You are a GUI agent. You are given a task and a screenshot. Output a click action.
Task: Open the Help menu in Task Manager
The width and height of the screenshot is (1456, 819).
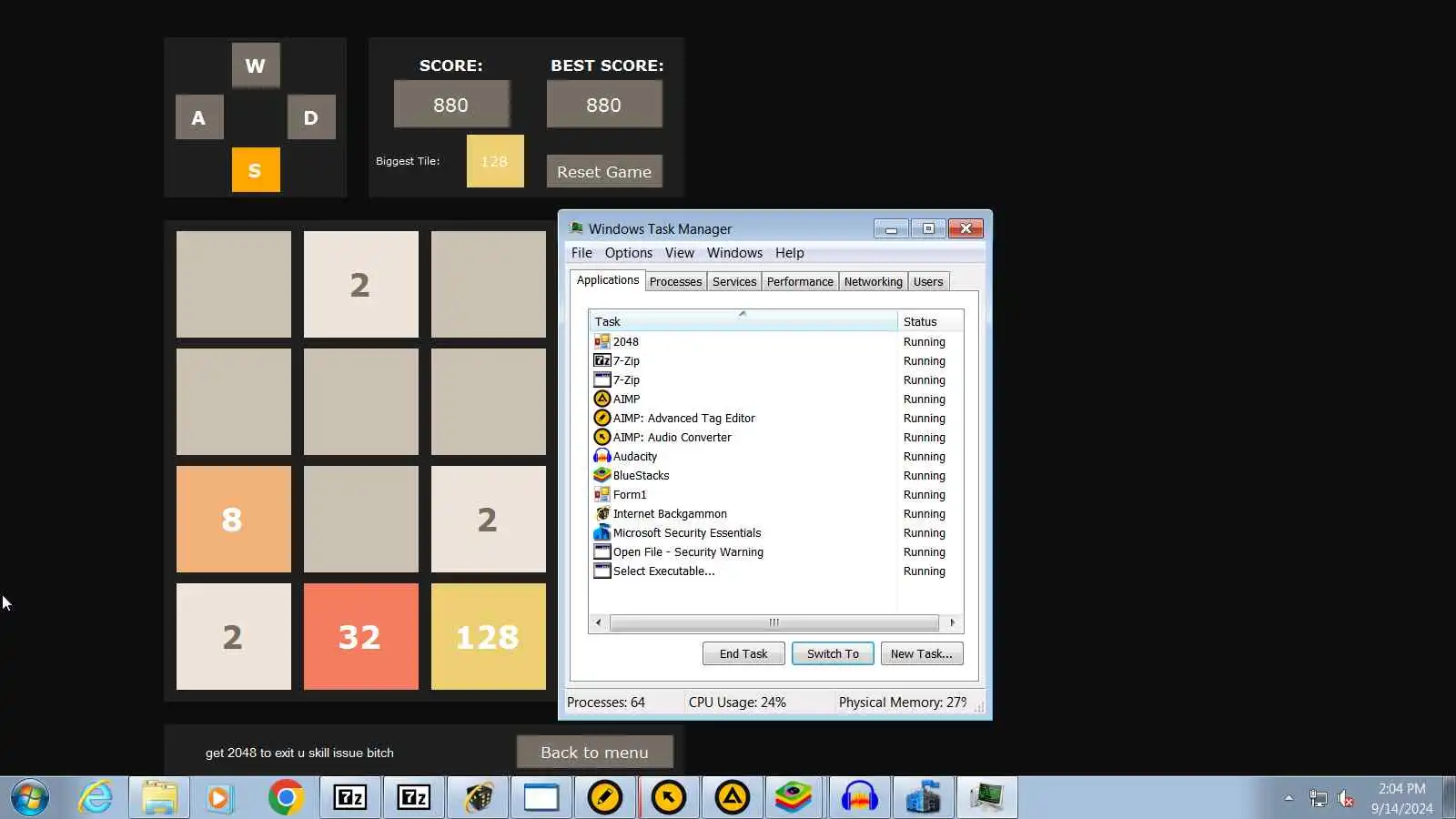coord(790,253)
